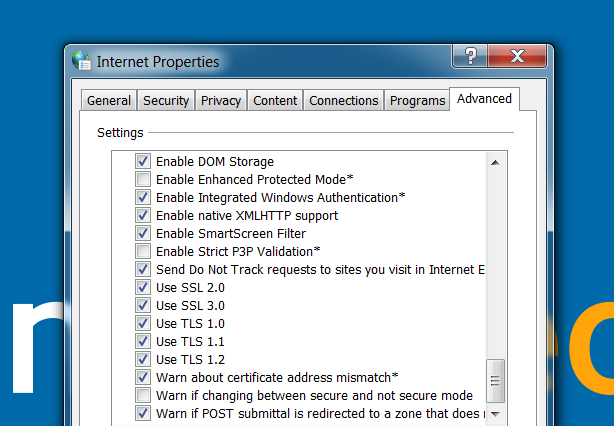Toggle Use TLS 1.2 checkbox
614x426 pixels.
coord(143,359)
